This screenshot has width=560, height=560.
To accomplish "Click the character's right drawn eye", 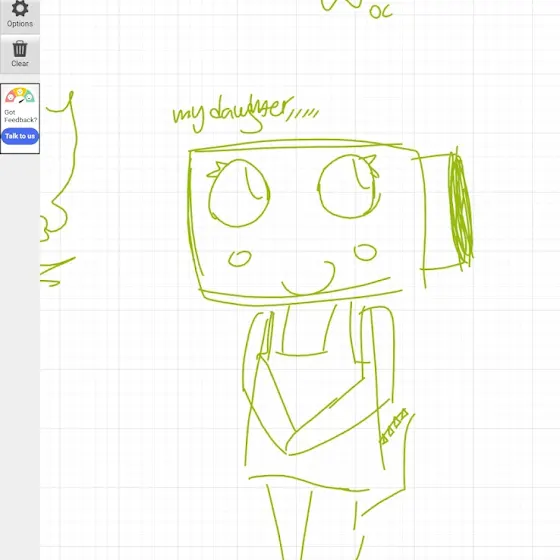I will [x=349, y=186].
